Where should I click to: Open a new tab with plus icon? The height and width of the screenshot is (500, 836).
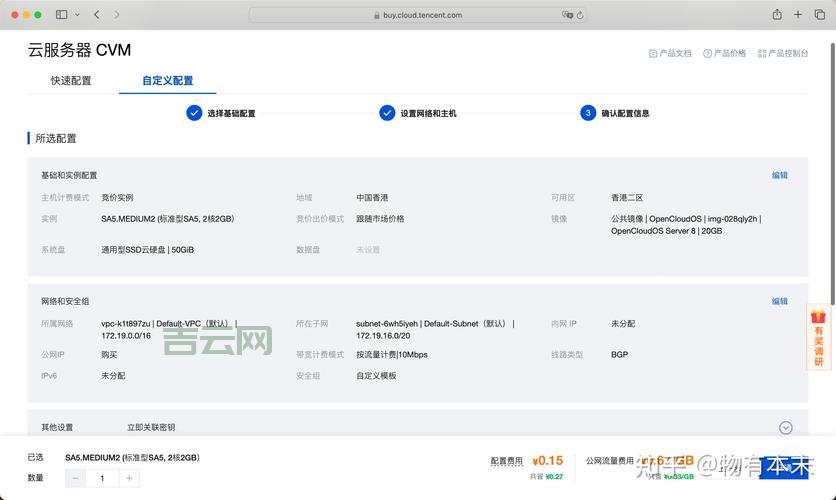point(798,15)
